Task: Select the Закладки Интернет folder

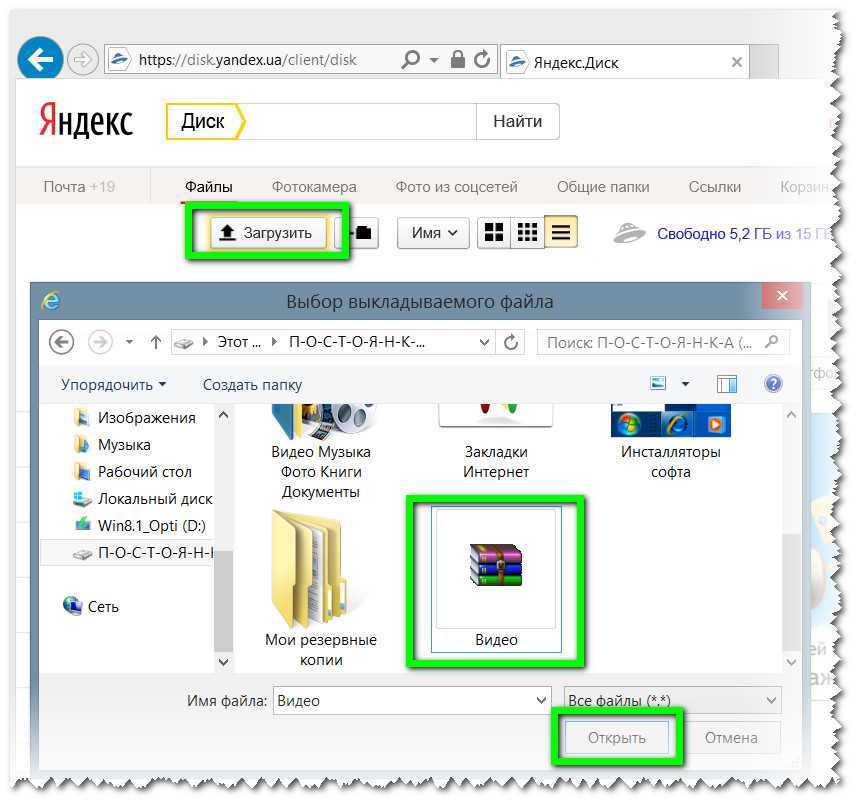Action: (x=496, y=443)
